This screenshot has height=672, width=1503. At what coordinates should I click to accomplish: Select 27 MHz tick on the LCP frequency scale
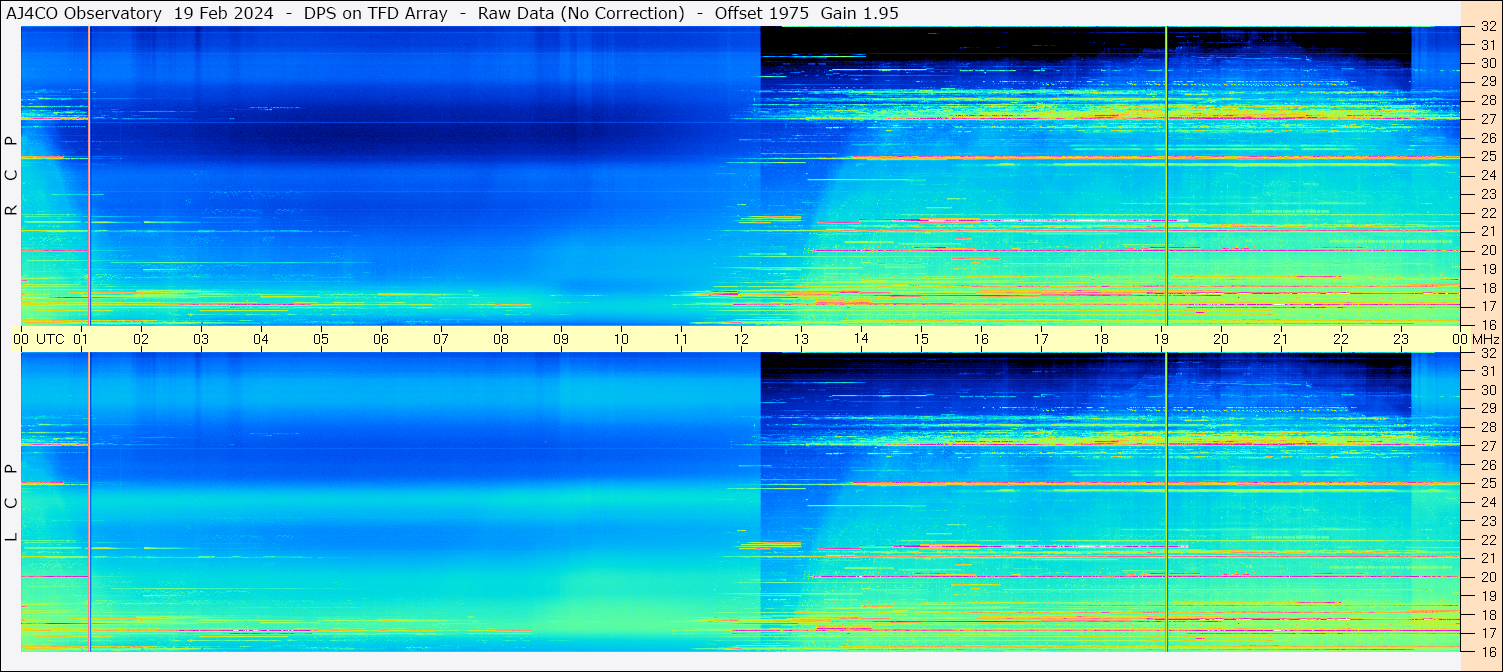[x=1487, y=446]
